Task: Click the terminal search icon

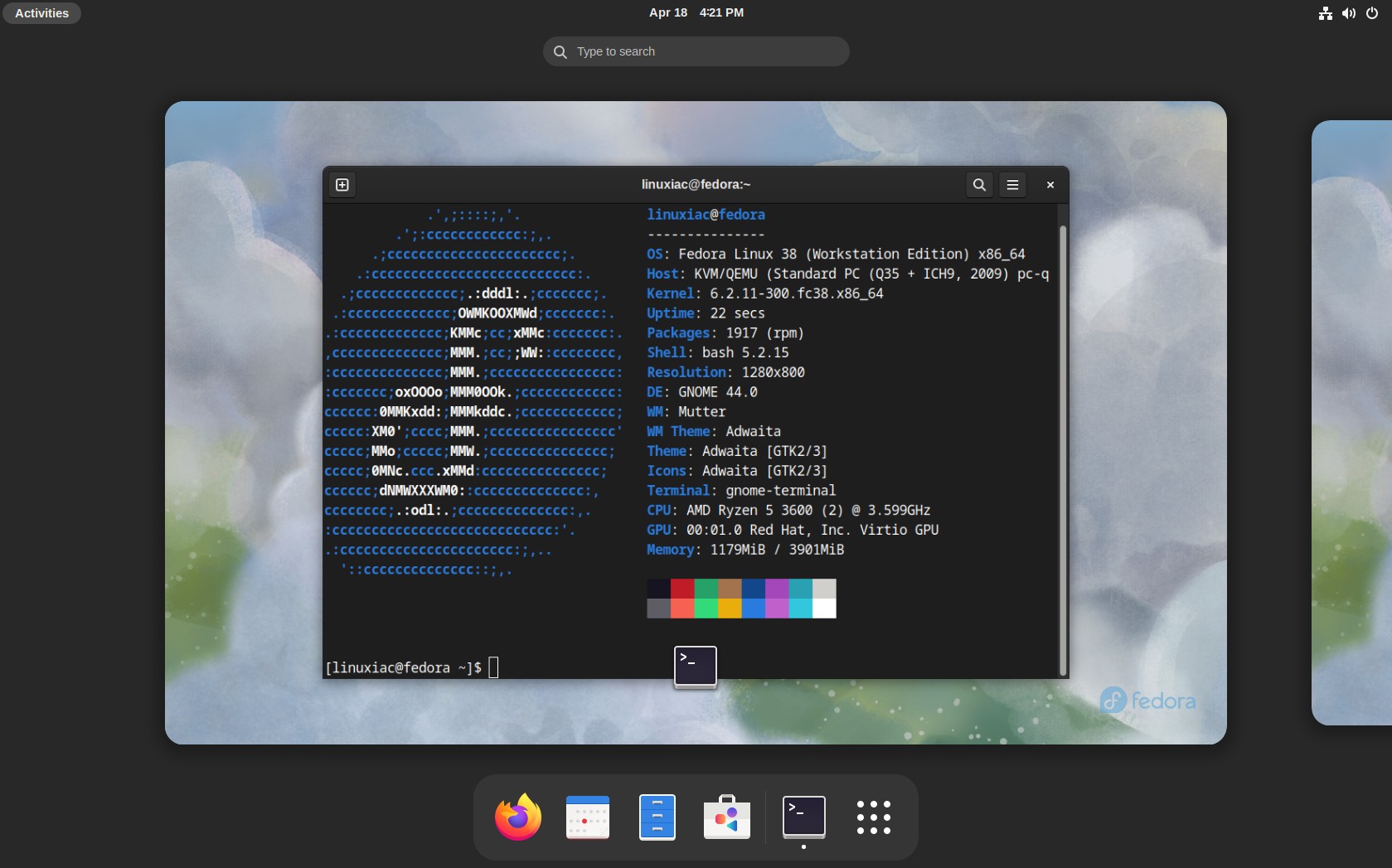Action: [979, 185]
